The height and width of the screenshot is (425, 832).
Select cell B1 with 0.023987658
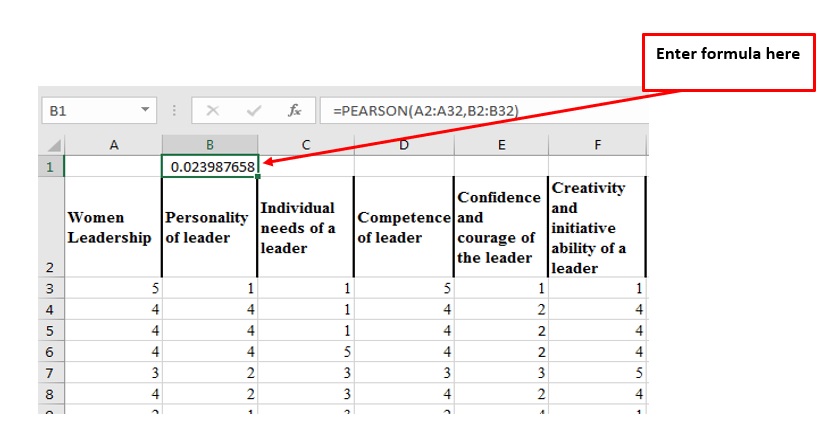pos(210,167)
